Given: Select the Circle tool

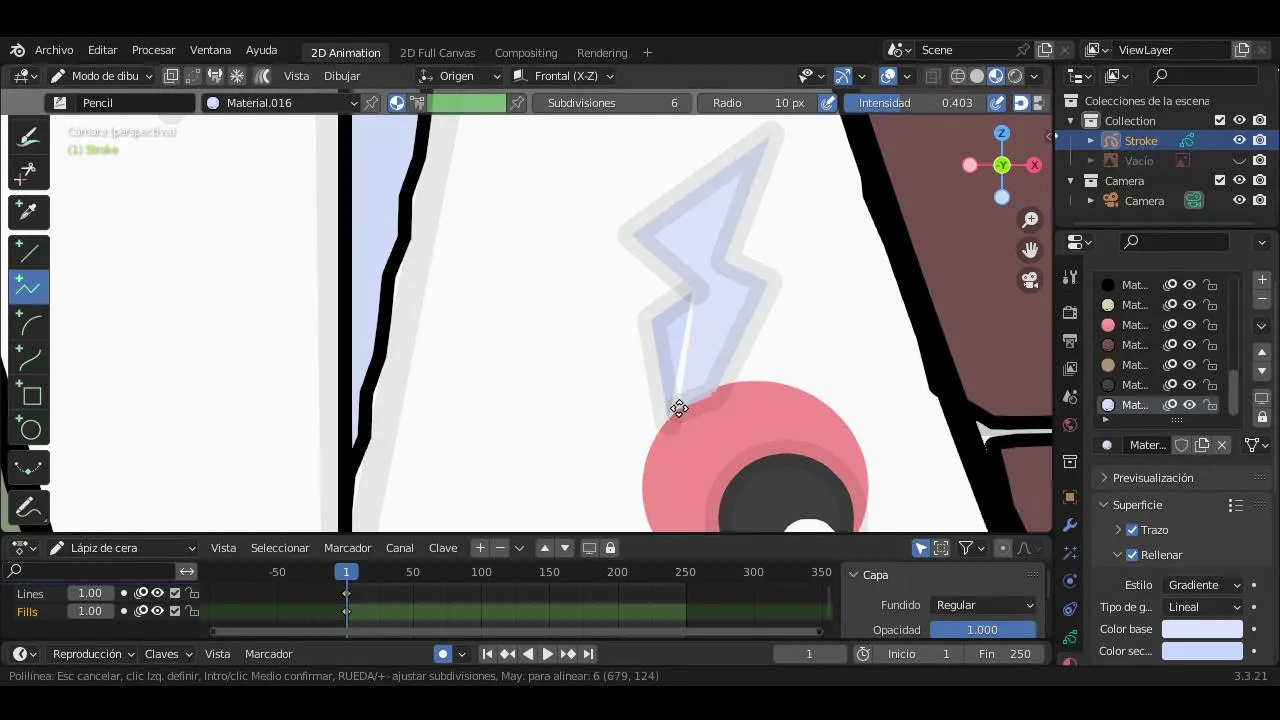Looking at the screenshot, I should 29,430.
